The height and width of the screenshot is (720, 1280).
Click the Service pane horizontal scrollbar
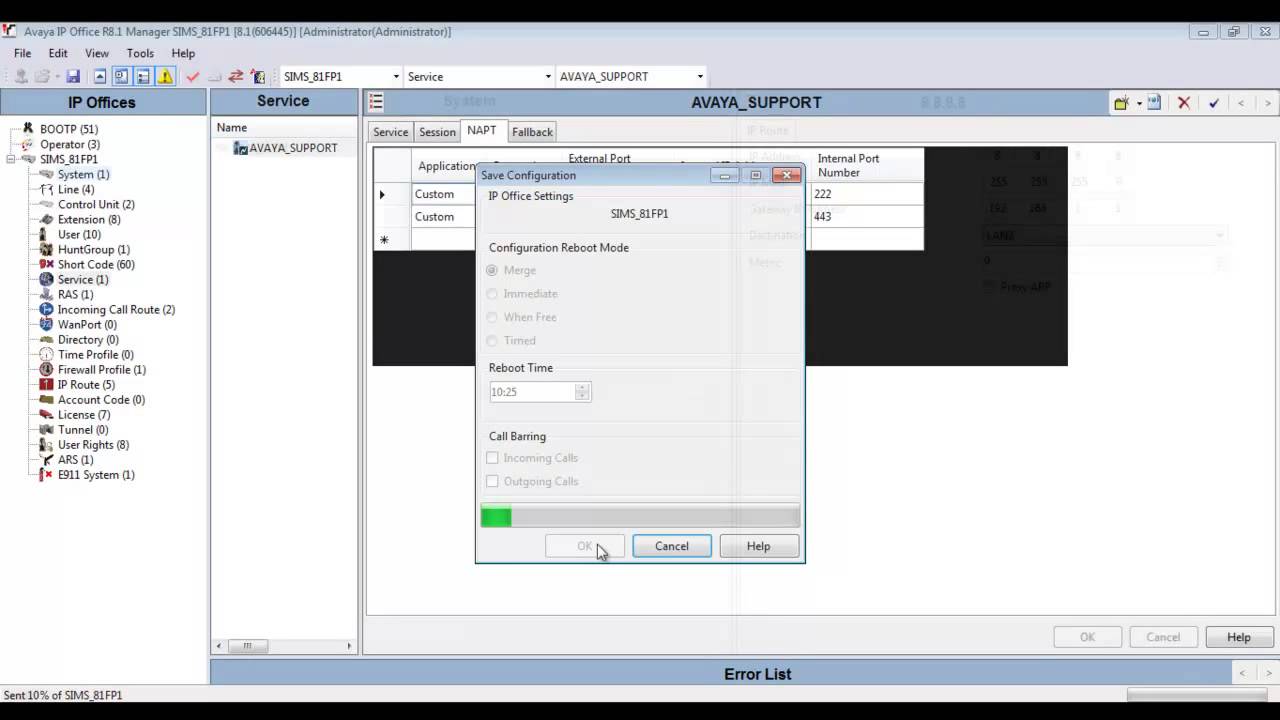(x=284, y=646)
